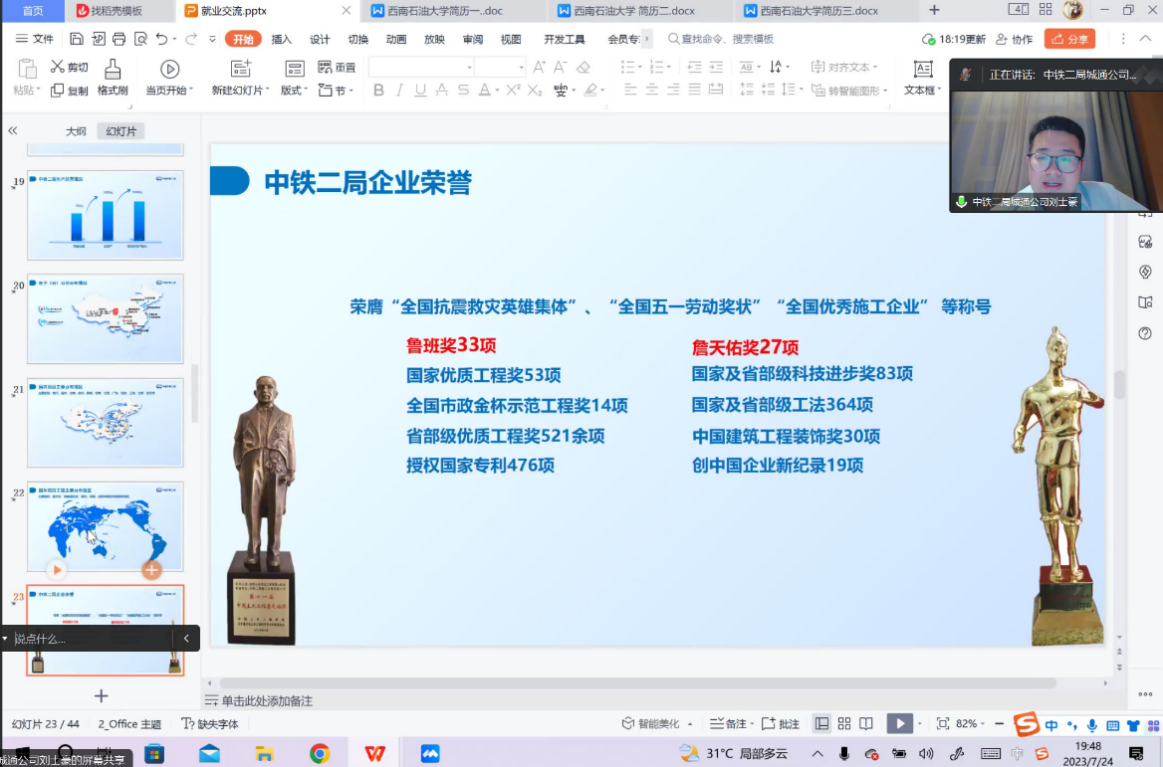Toggle the 备注 notes pane in status bar

pyautogui.click(x=731, y=723)
